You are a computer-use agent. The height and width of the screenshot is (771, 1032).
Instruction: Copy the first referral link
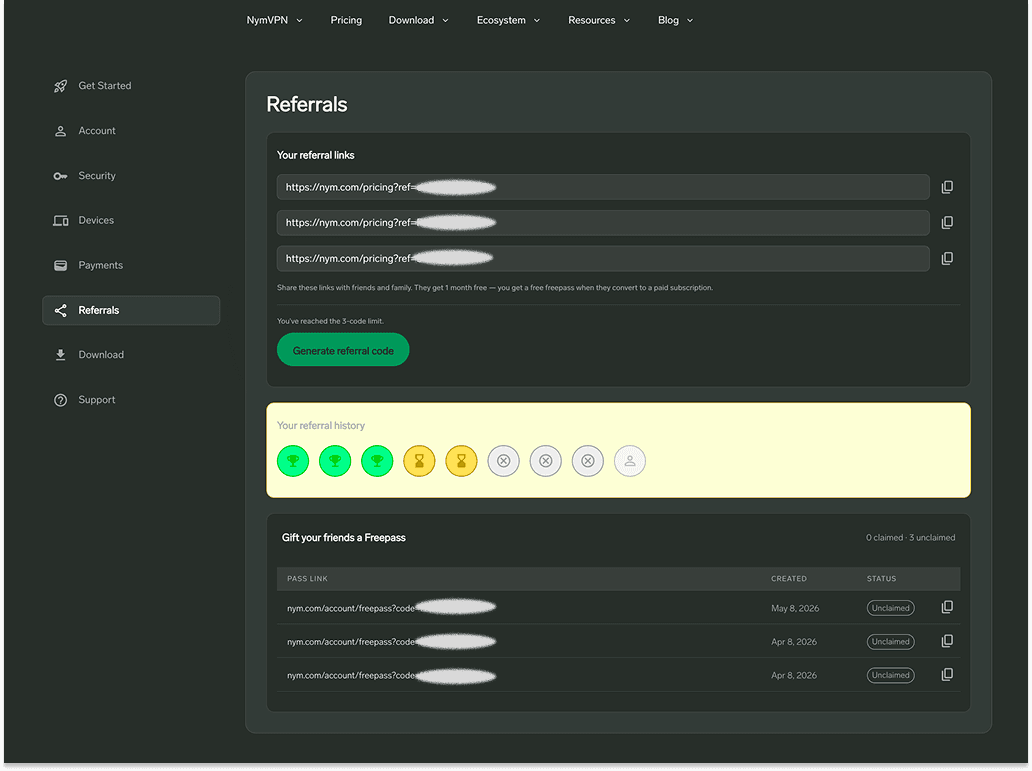(x=947, y=187)
